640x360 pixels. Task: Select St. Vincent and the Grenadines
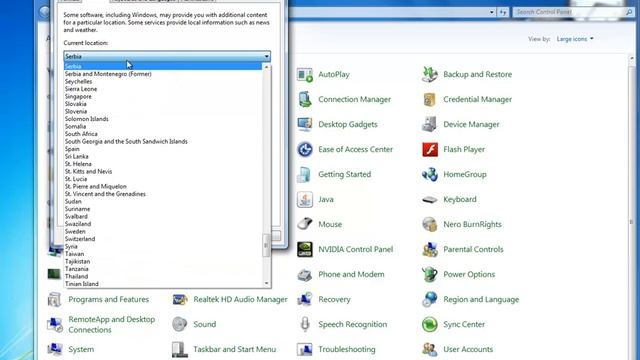pyautogui.click(x=163, y=194)
